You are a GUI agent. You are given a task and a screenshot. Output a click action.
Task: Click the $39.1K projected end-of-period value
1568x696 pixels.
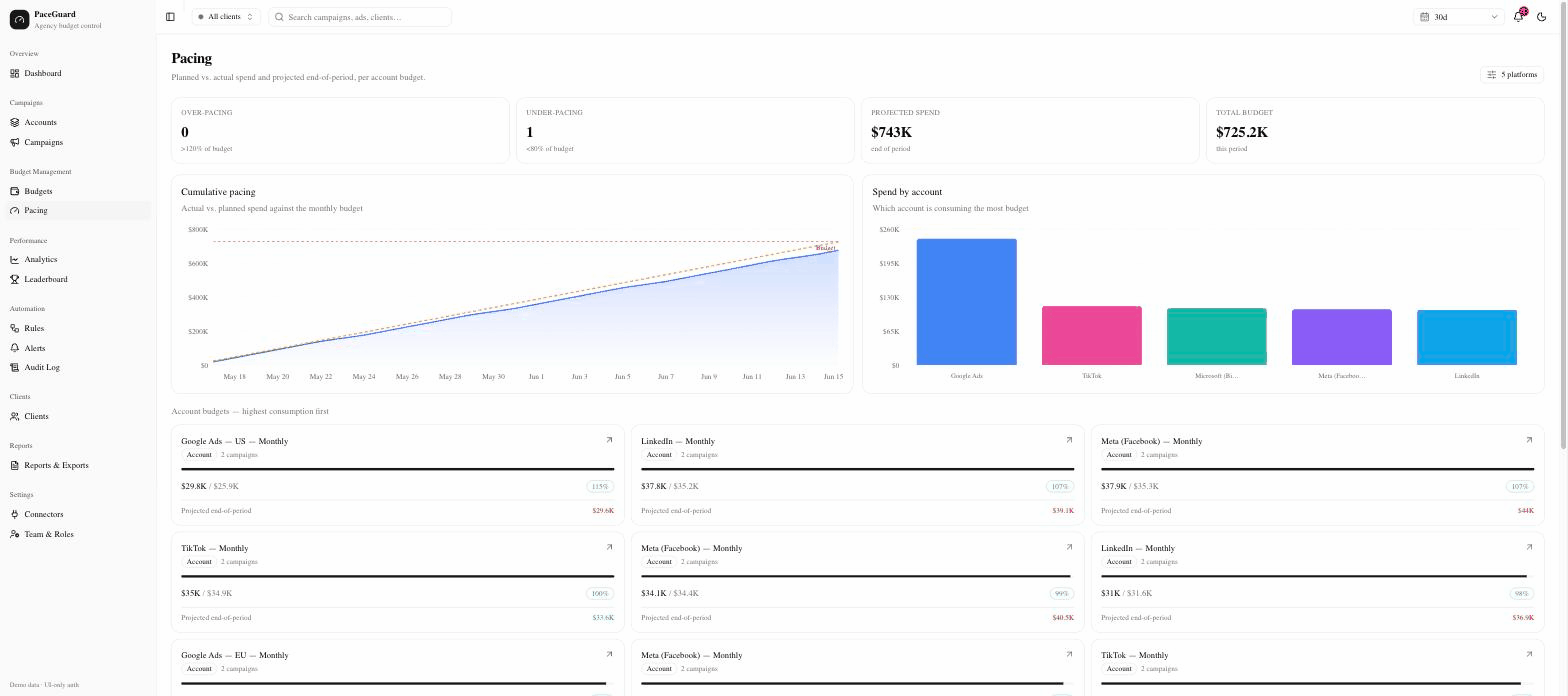pos(1063,511)
